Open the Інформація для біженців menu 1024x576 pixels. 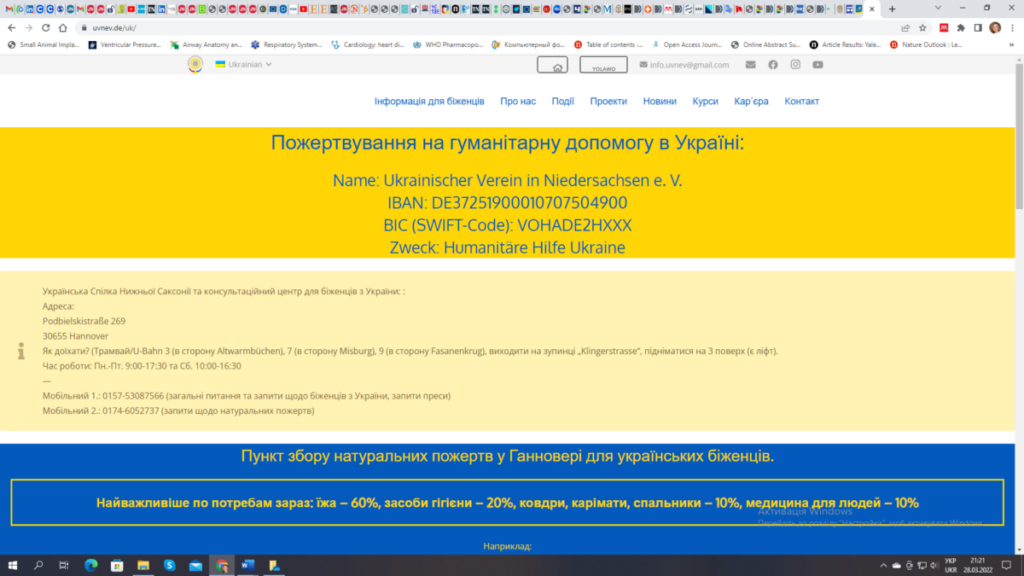tap(429, 102)
